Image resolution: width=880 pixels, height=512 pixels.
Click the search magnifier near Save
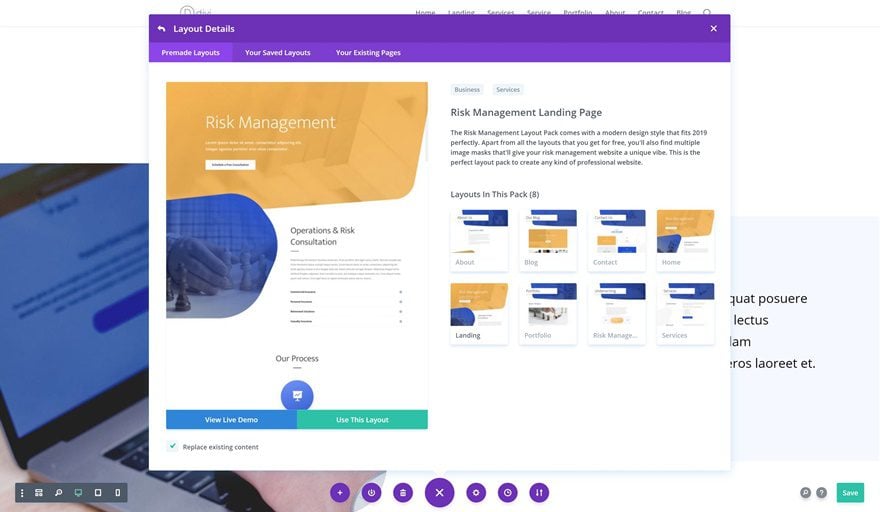coord(805,493)
